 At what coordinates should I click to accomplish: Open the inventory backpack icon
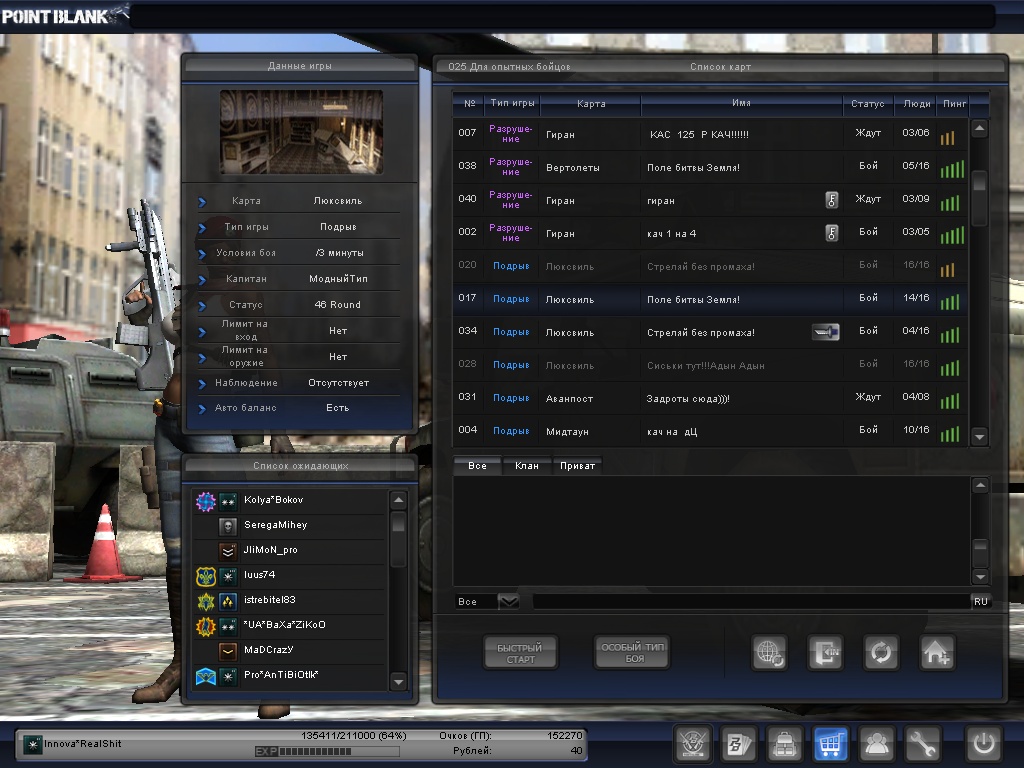(785, 744)
